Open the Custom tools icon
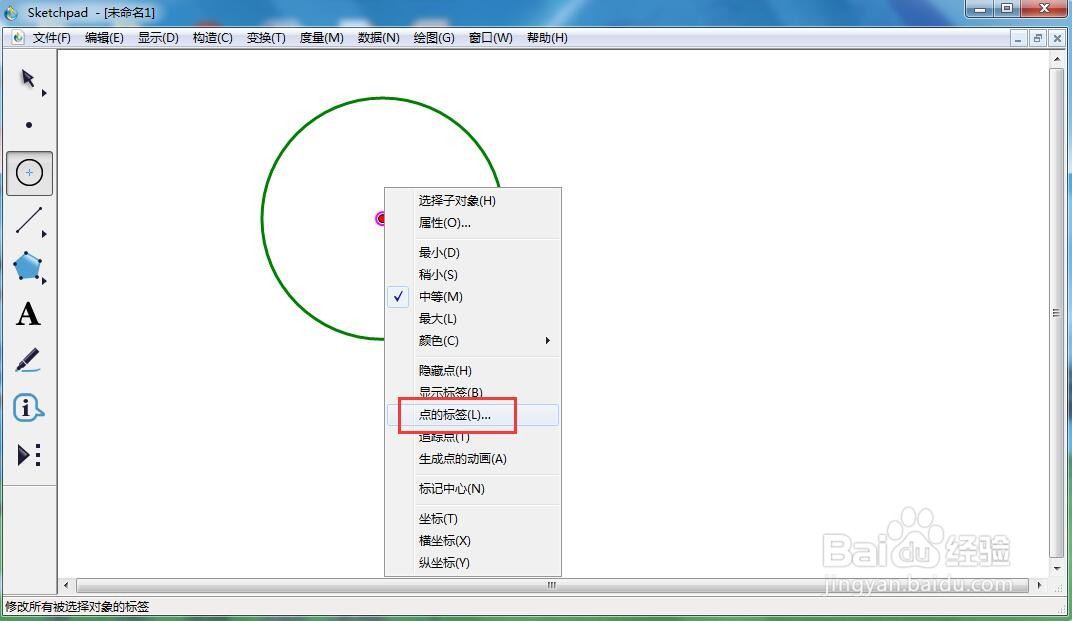Viewport: 1072px width, 621px height. [x=28, y=455]
